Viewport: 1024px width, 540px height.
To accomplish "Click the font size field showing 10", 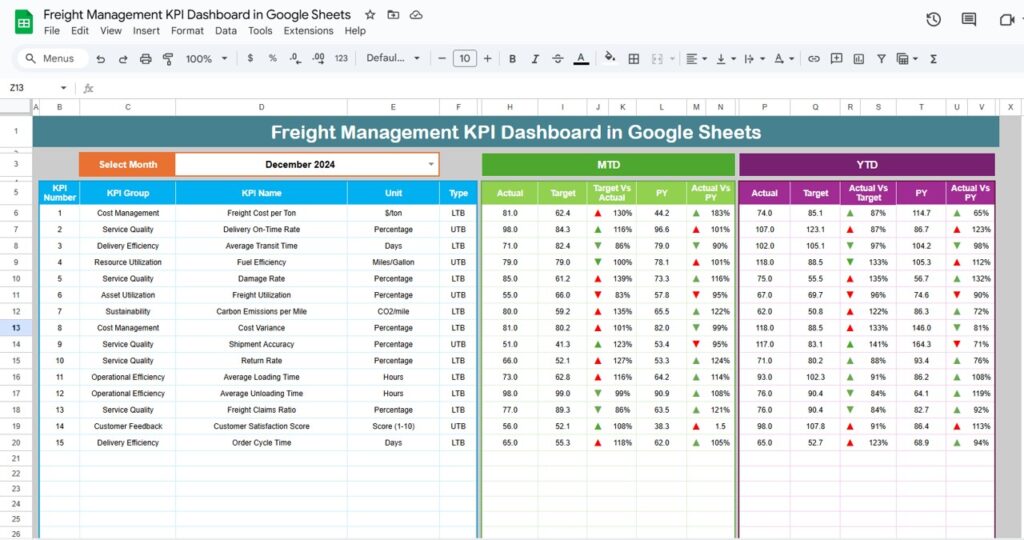I will click(464, 59).
